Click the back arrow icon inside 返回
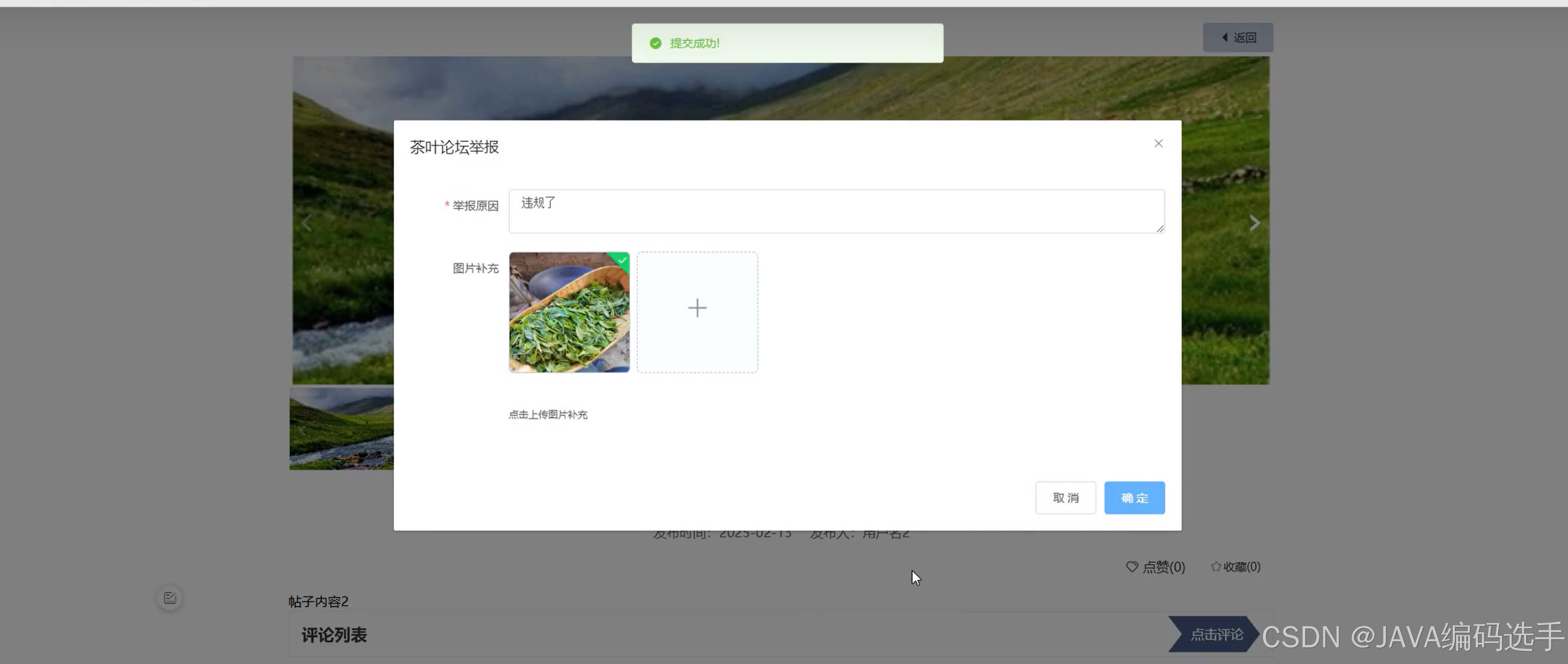The height and width of the screenshot is (664, 1568). (1226, 37)
